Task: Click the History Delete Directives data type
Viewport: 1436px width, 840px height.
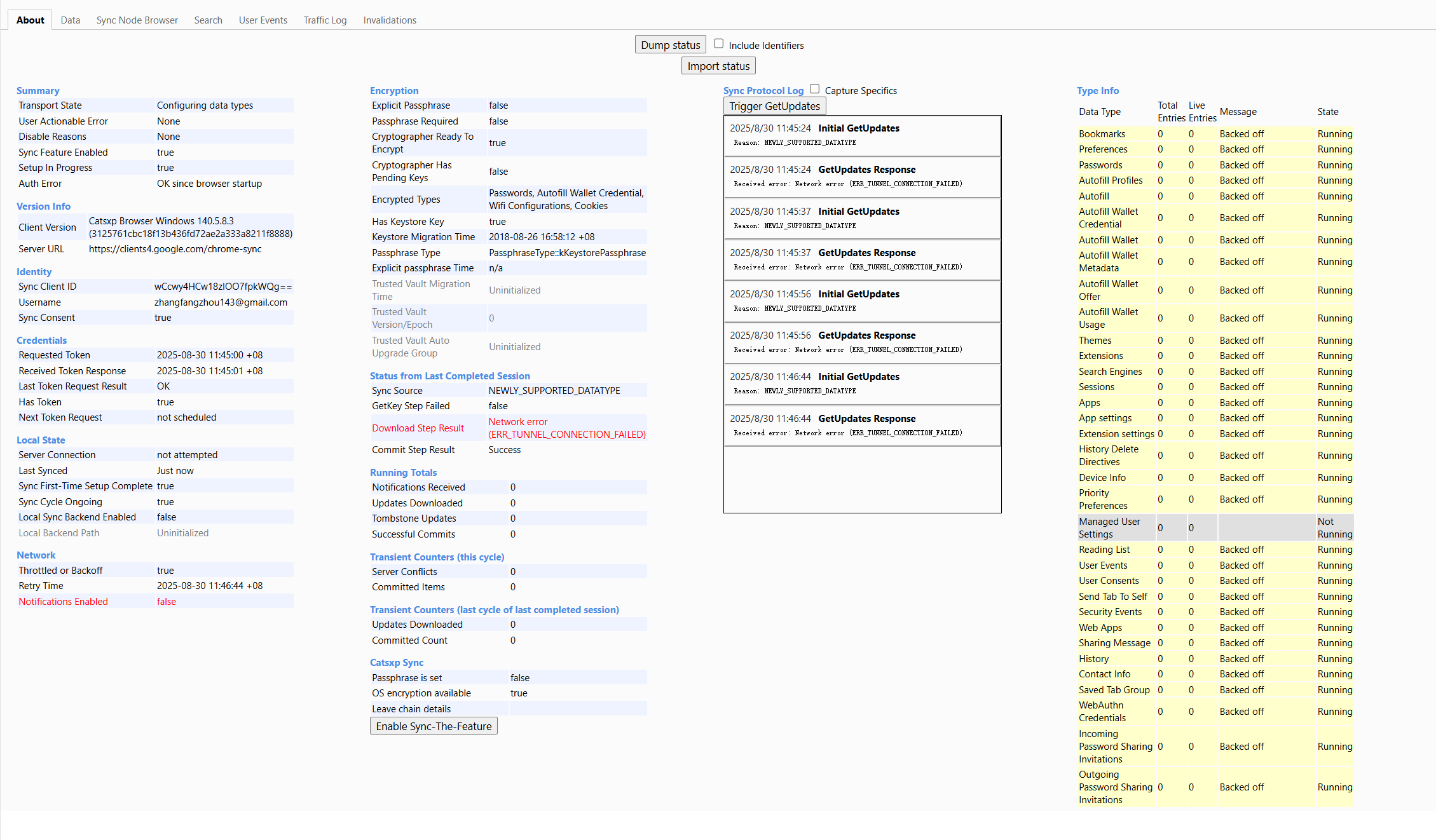Action: pos(1109,456)
